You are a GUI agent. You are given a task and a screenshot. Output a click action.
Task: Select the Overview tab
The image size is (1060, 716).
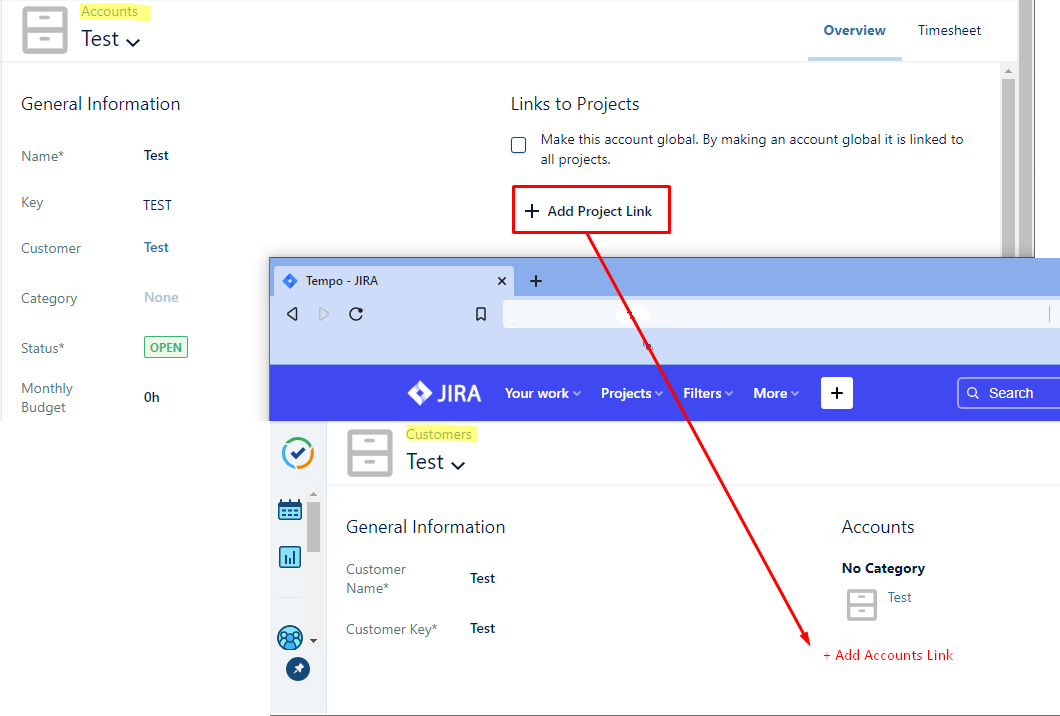(x=854, y=30)
